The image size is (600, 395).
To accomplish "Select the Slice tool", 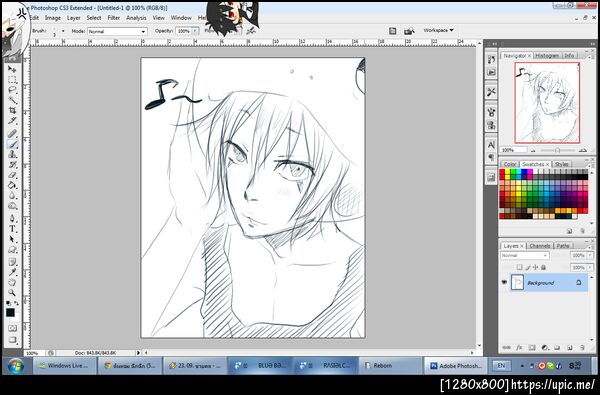I will [x=12, y=121].
